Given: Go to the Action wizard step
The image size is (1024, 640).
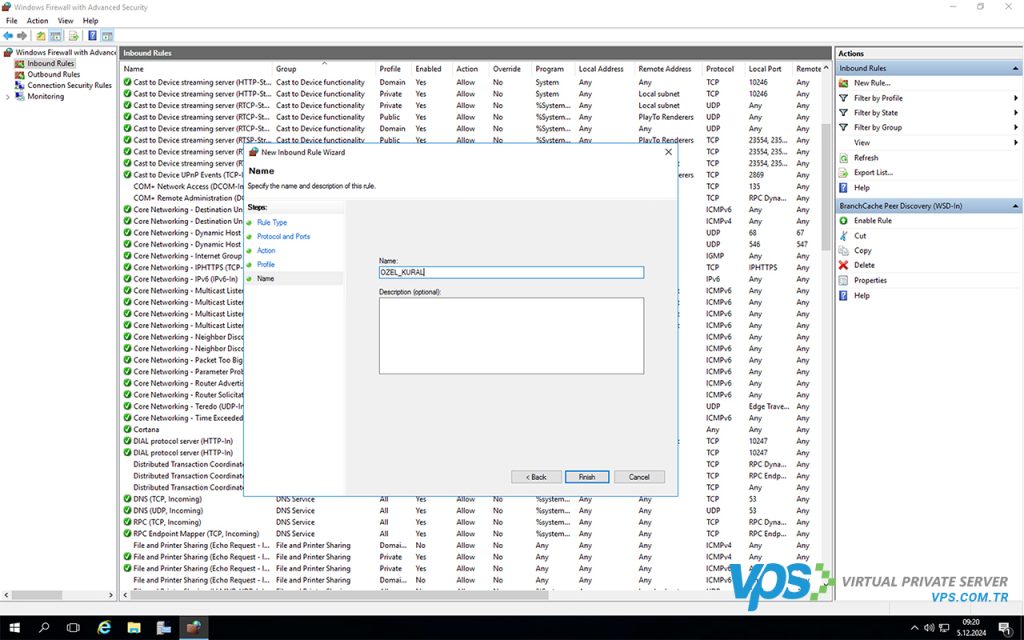Looking at the screenshot, I should pyautogui.click(x=266, y=251).
